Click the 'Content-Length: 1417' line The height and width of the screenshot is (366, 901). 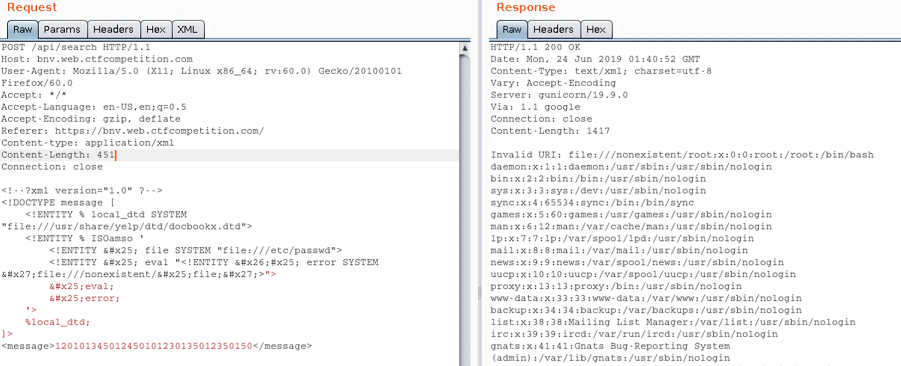[x=550, y=131]
